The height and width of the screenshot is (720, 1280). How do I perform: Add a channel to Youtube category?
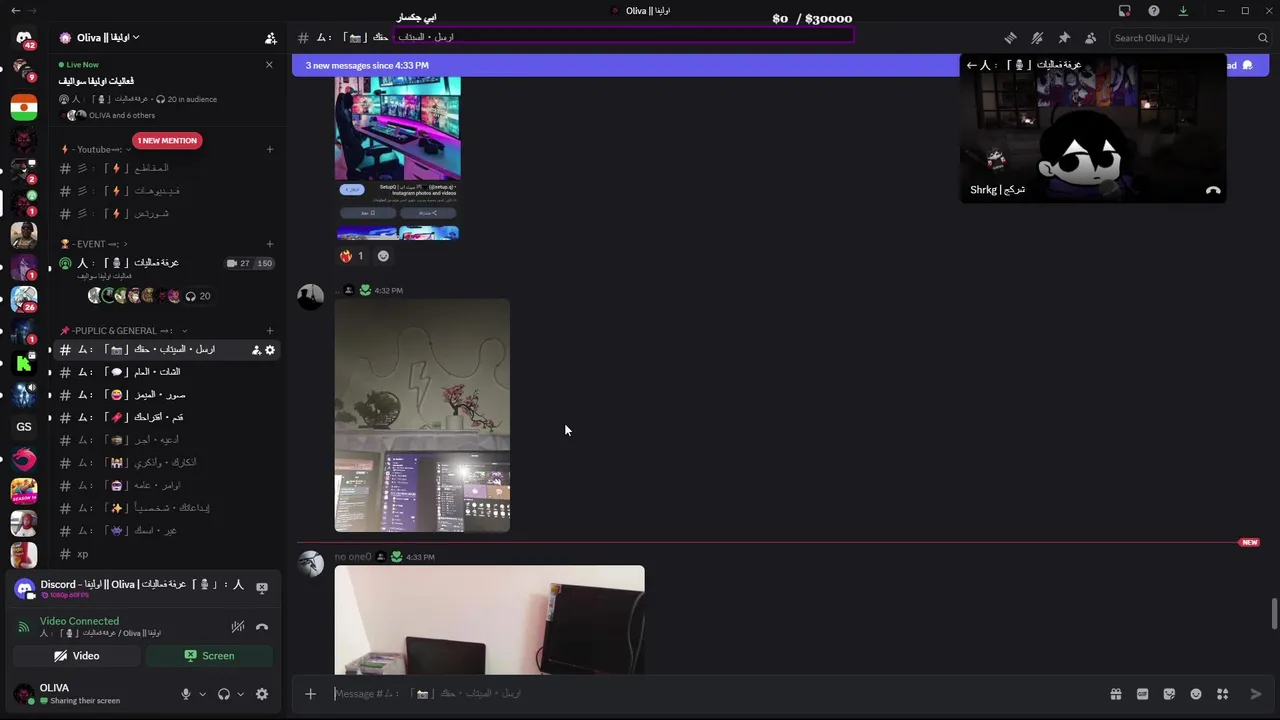coord(270,150)
